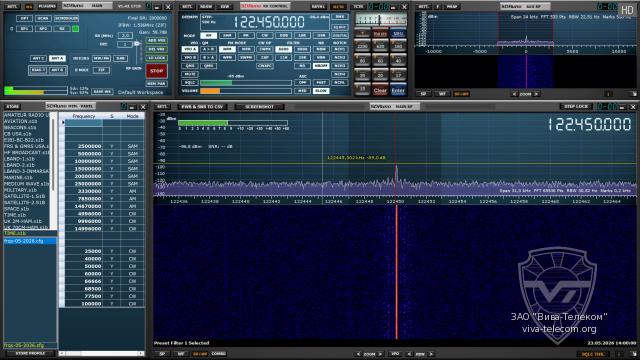The image size is (640, 360).
Task: Select AM demodulation mode
Action: 208,36
